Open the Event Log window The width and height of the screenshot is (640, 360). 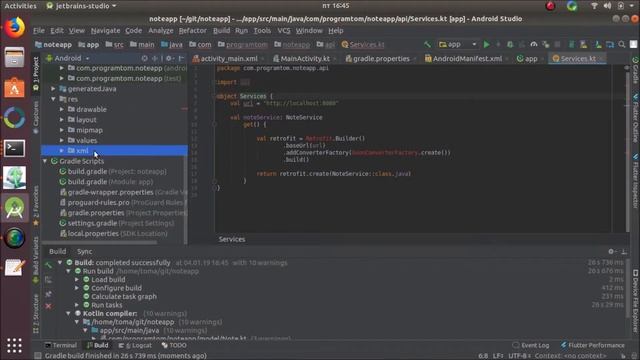point(531,345)
